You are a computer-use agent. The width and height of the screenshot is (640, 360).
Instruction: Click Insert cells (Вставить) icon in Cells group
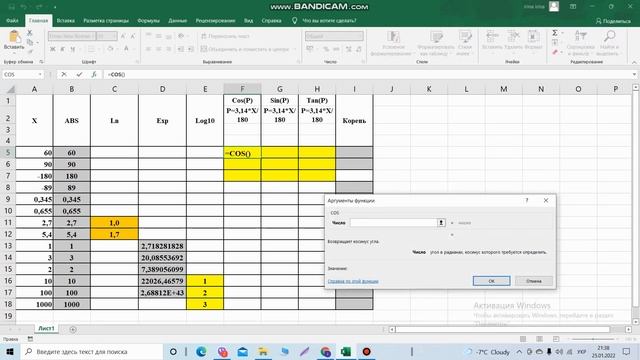[492, 37]
